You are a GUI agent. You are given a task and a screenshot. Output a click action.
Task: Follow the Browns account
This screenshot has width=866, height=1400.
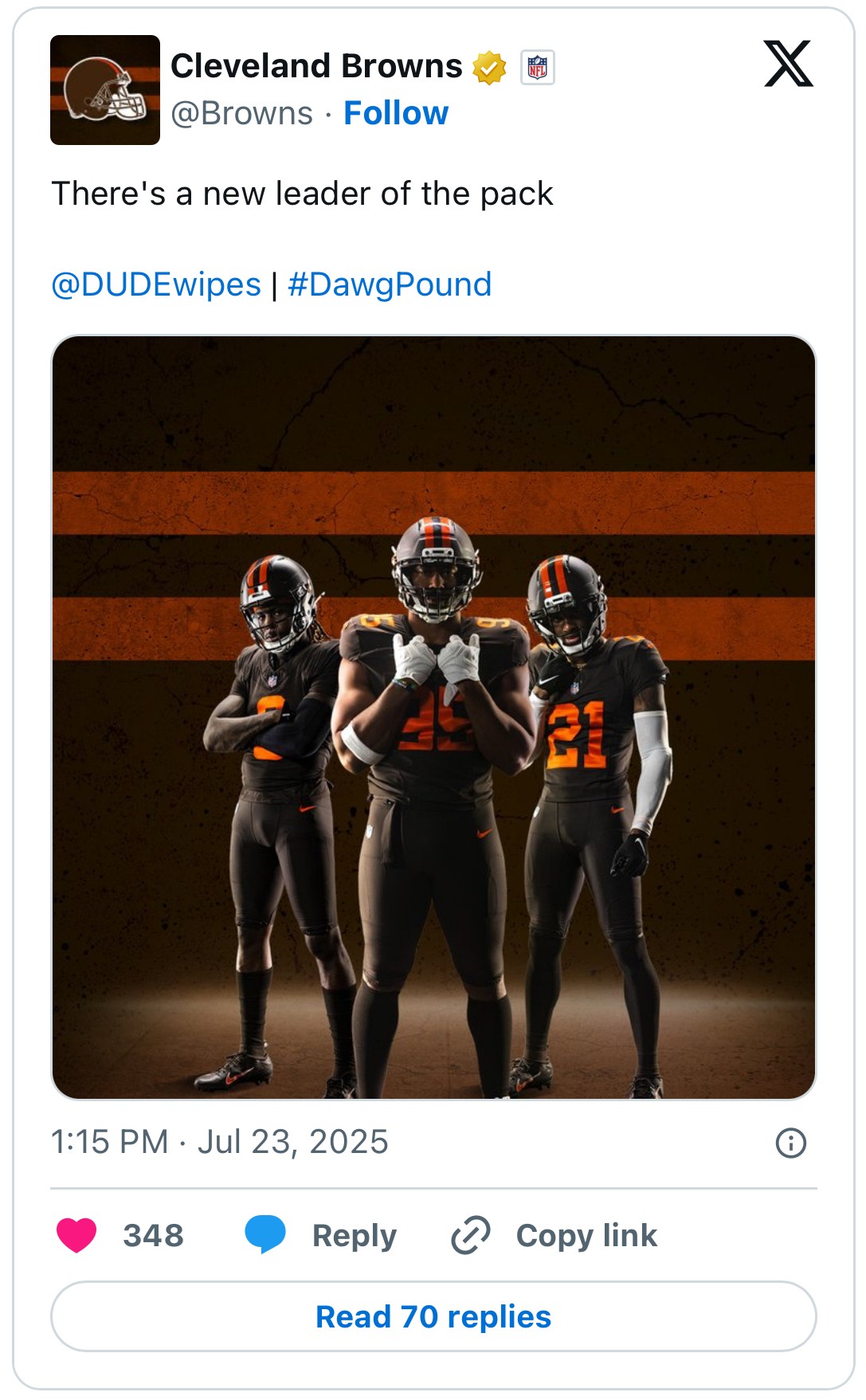pos(396,113)
